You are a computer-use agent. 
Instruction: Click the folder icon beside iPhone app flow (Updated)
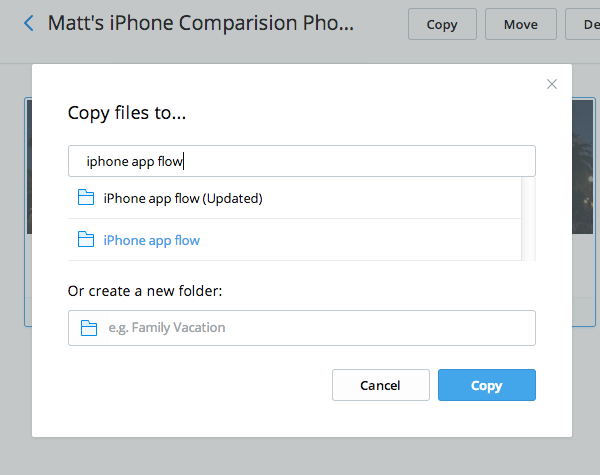pyautogui.click(x=86, y=198)
